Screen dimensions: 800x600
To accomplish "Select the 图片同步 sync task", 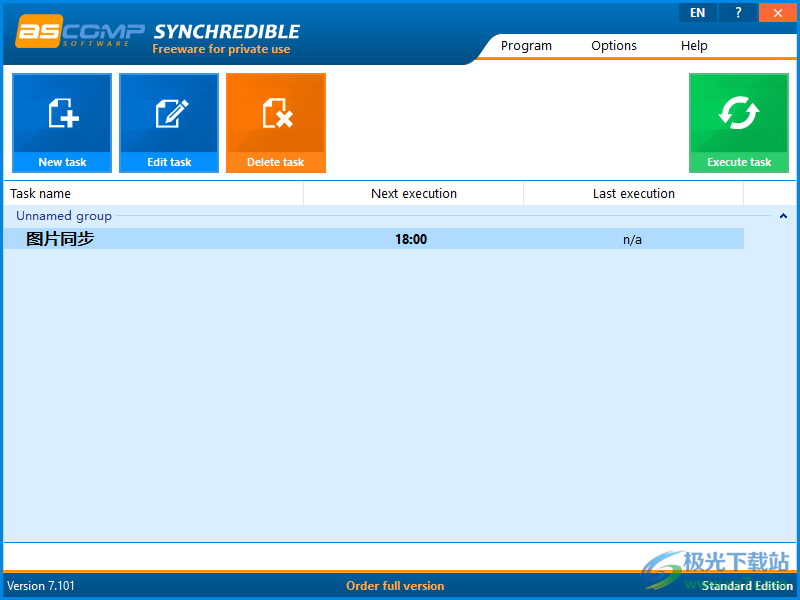I will click(x=60, y=238).
